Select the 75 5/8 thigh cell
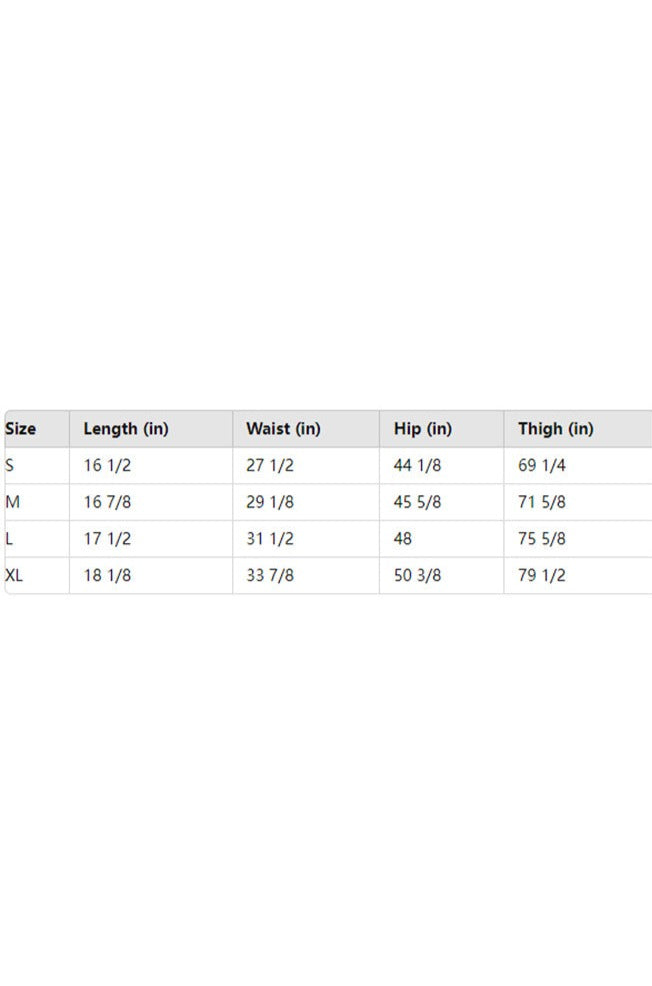The image size is (652, 986). [x=542, y=539]
